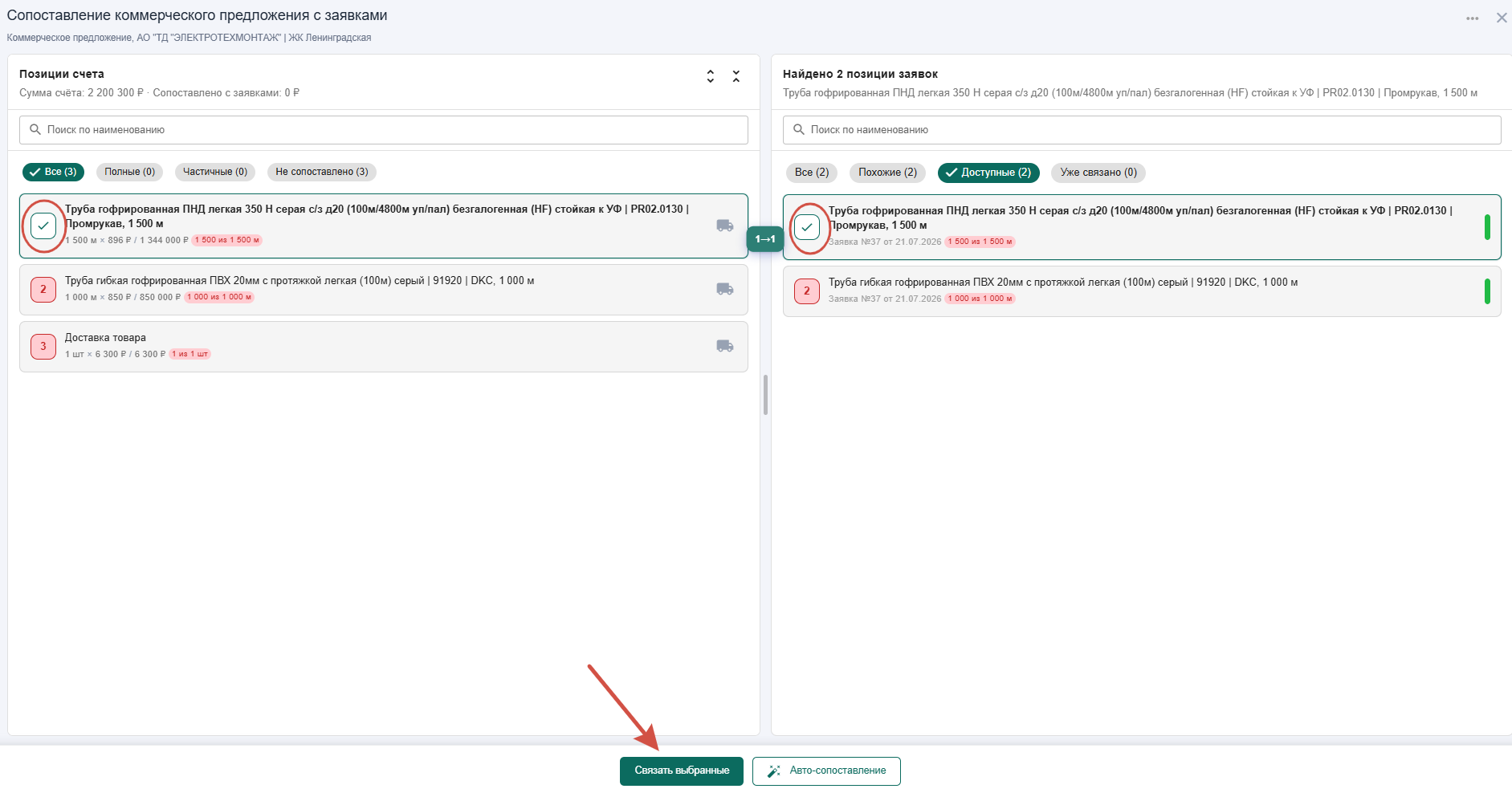This screenshot has width=1512, height=797.
Task: Click the Связать выбранные button
Action: tap(682, 771)
